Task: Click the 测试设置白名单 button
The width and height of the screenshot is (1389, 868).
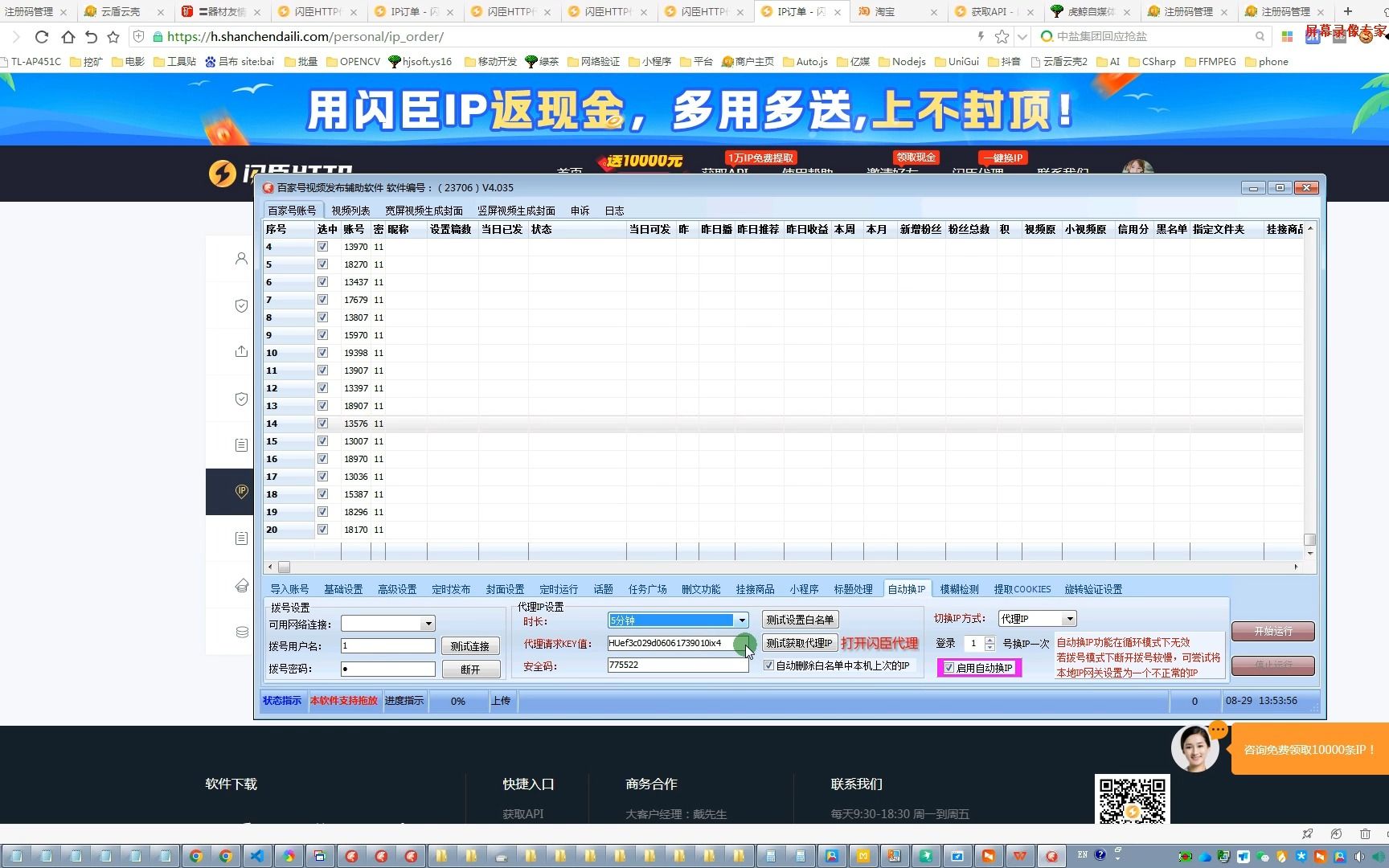Action: pos(800,620)
